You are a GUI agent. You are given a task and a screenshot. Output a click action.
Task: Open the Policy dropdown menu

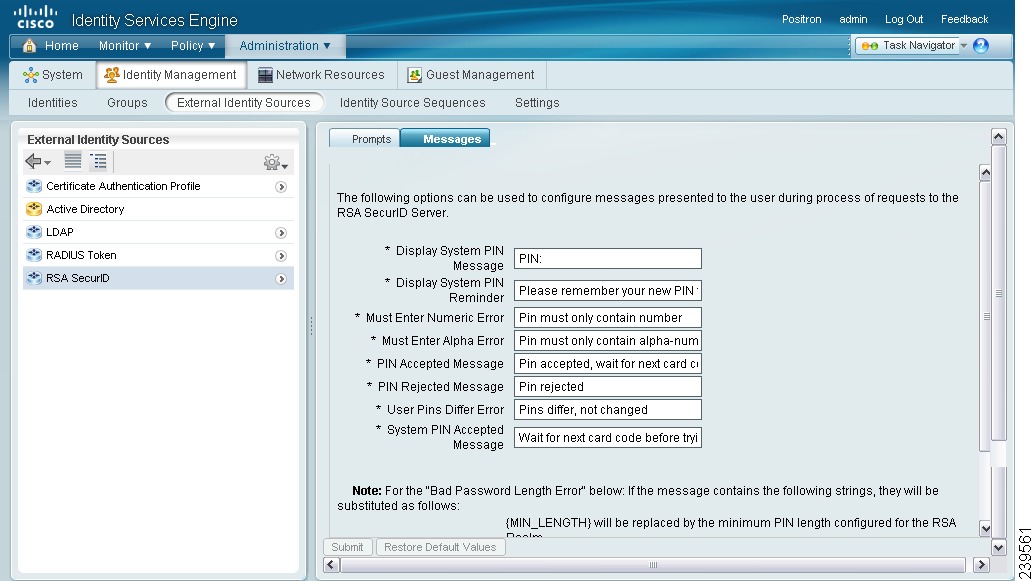pos(193,46)
